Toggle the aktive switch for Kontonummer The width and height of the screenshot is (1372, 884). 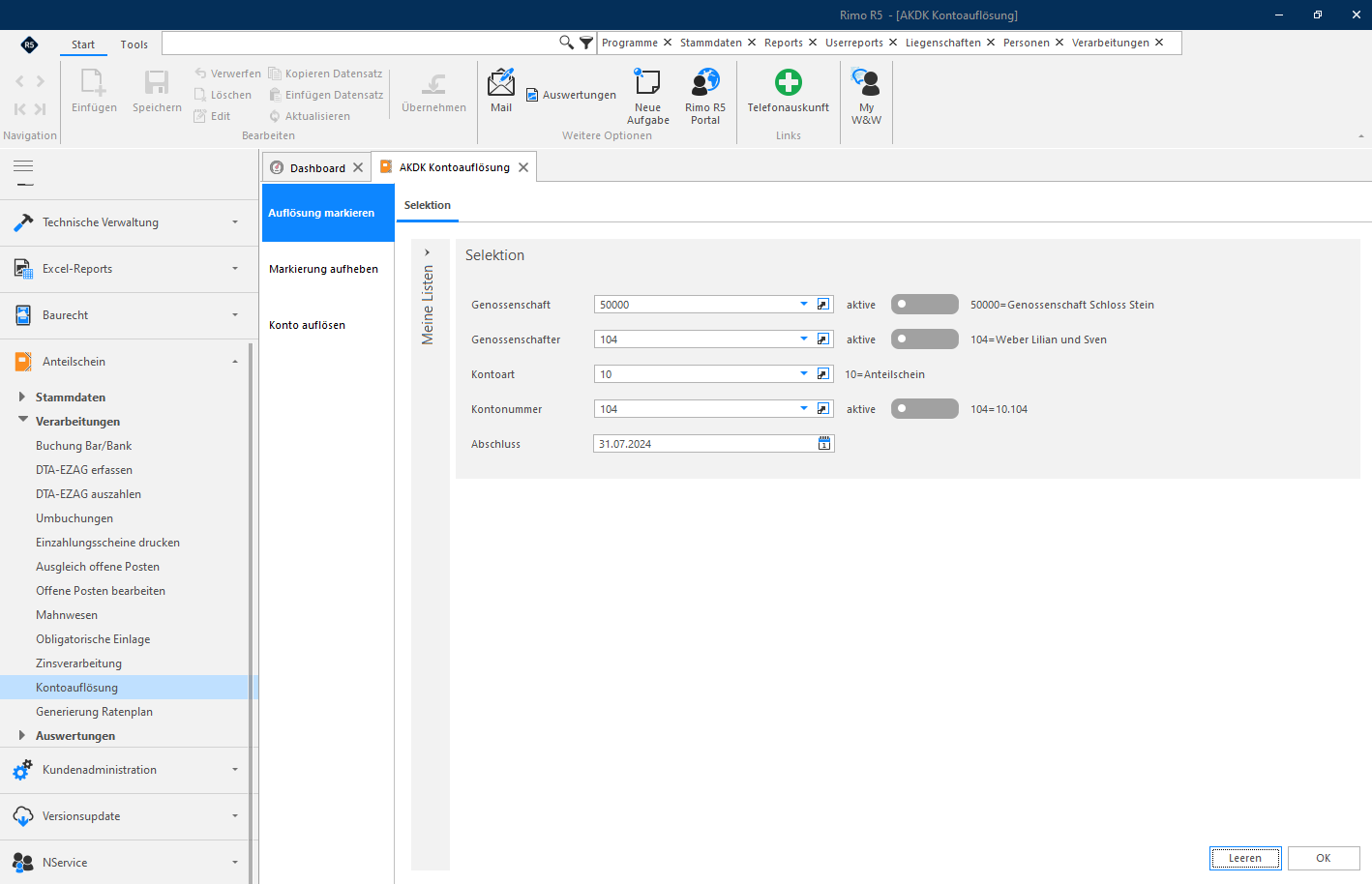click(x=925, y=409)
